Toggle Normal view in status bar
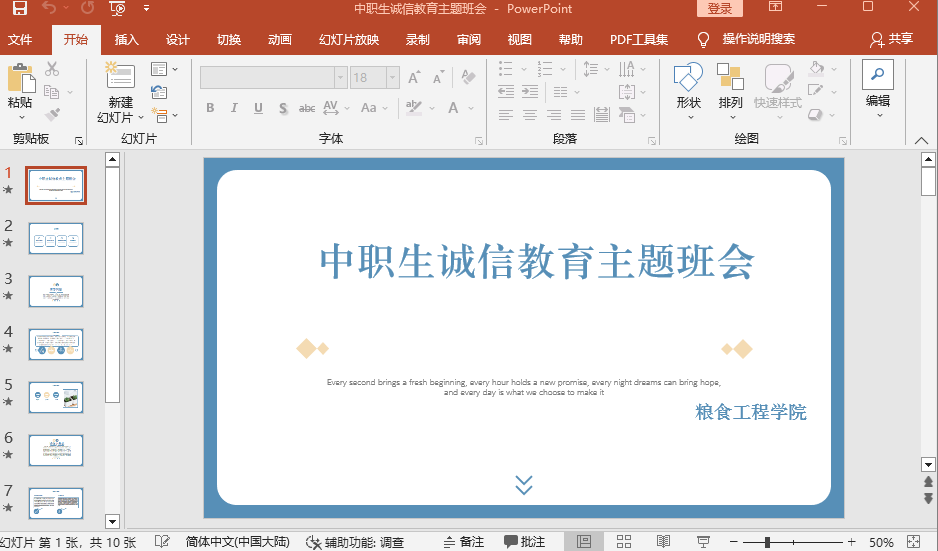Viewport: 938px width, 551px height. pyautogui.click(x=584, y=541)
